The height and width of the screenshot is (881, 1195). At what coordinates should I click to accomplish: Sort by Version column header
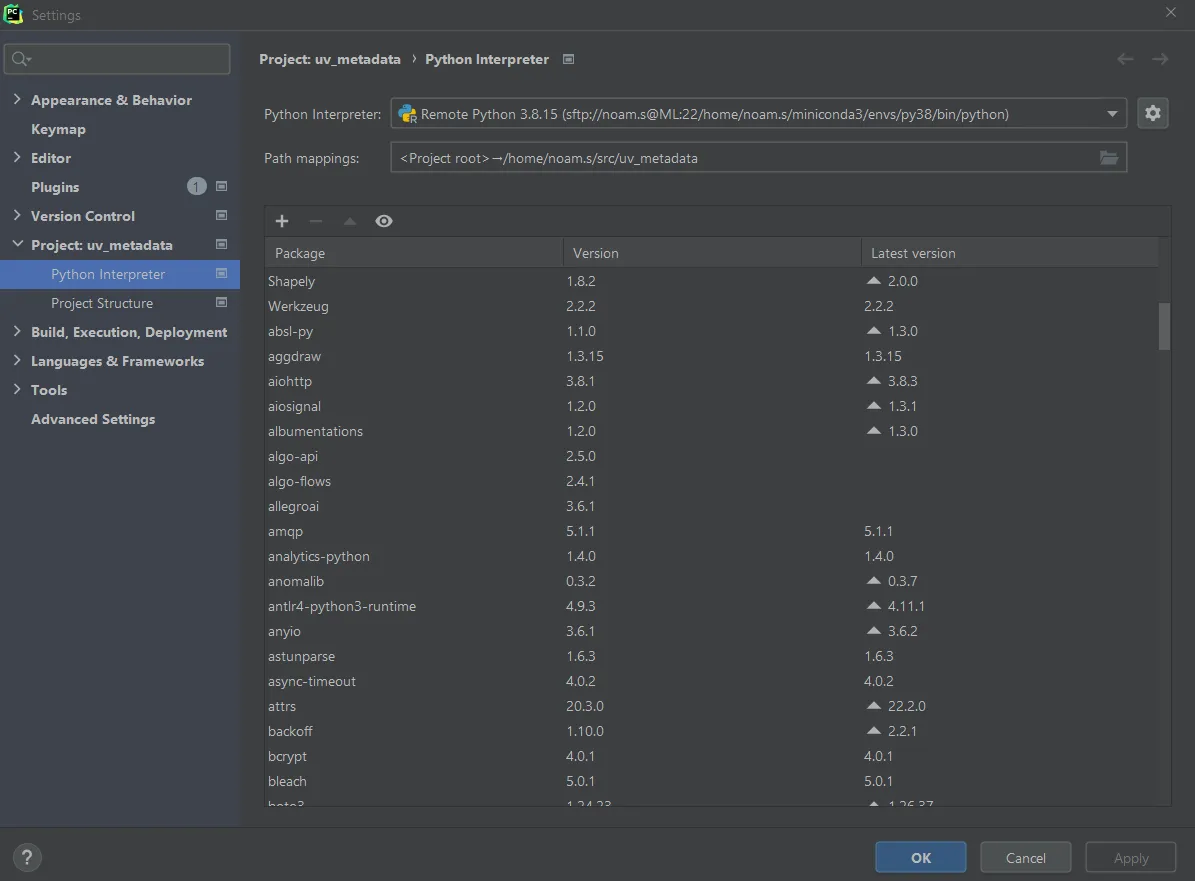tap(712, 252)
